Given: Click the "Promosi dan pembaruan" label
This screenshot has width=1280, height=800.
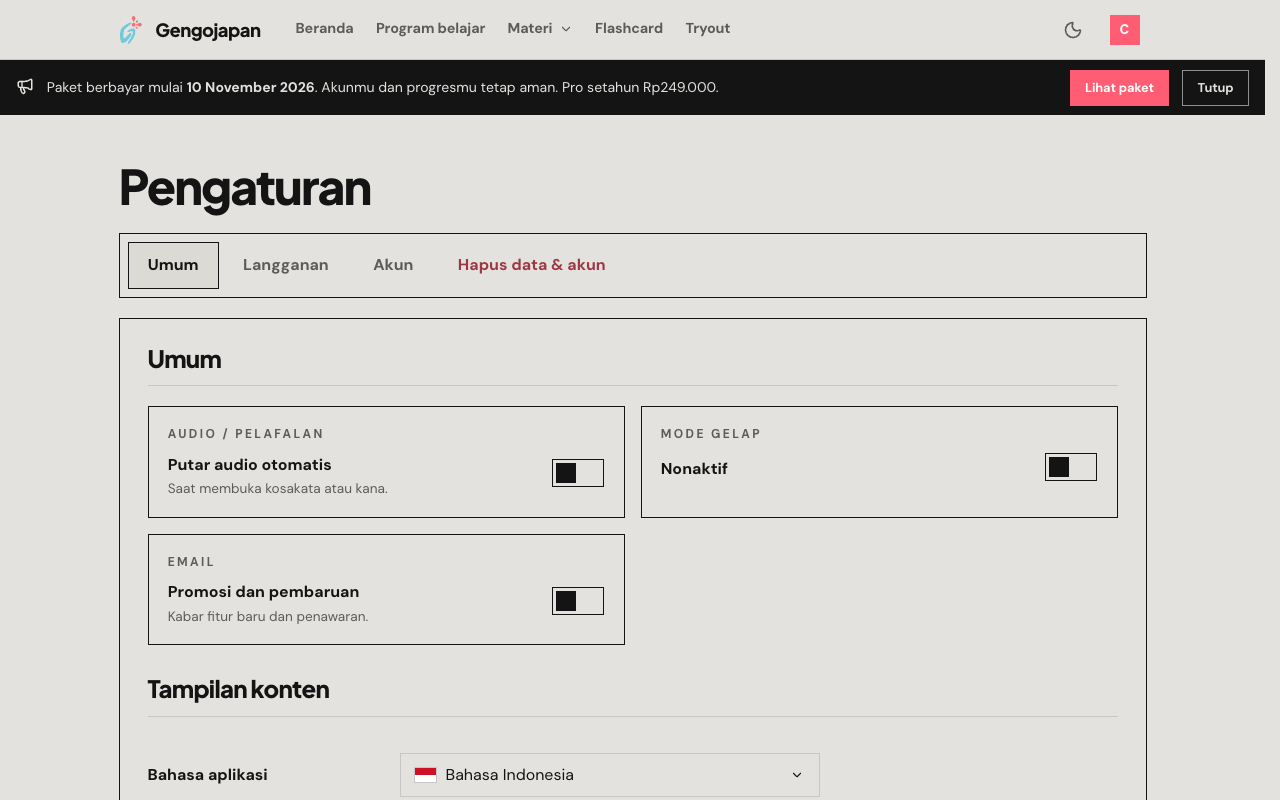Looking at the screenshot, I should pyautogui.click(x=264, y=592).
